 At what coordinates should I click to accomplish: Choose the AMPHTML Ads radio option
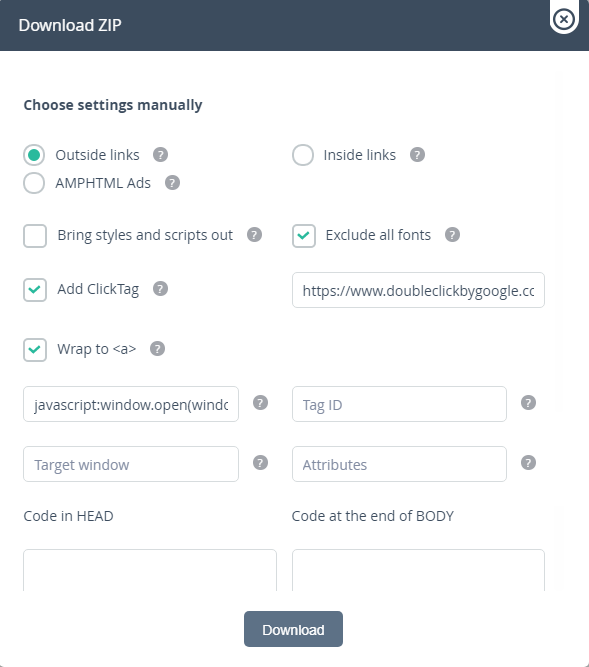[x=34, y=183]
